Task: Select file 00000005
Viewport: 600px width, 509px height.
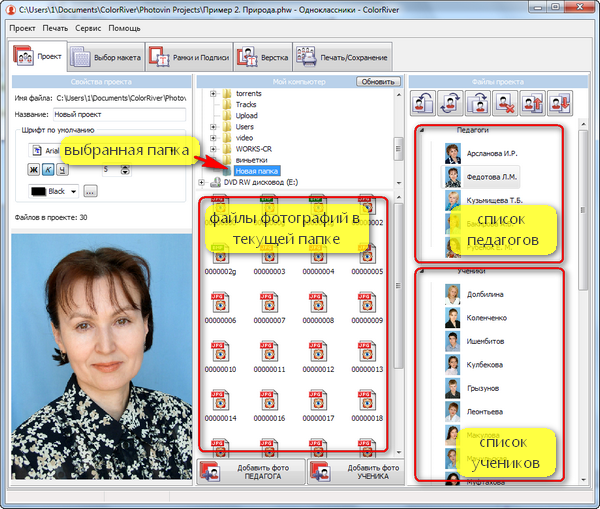Action: 367,260
